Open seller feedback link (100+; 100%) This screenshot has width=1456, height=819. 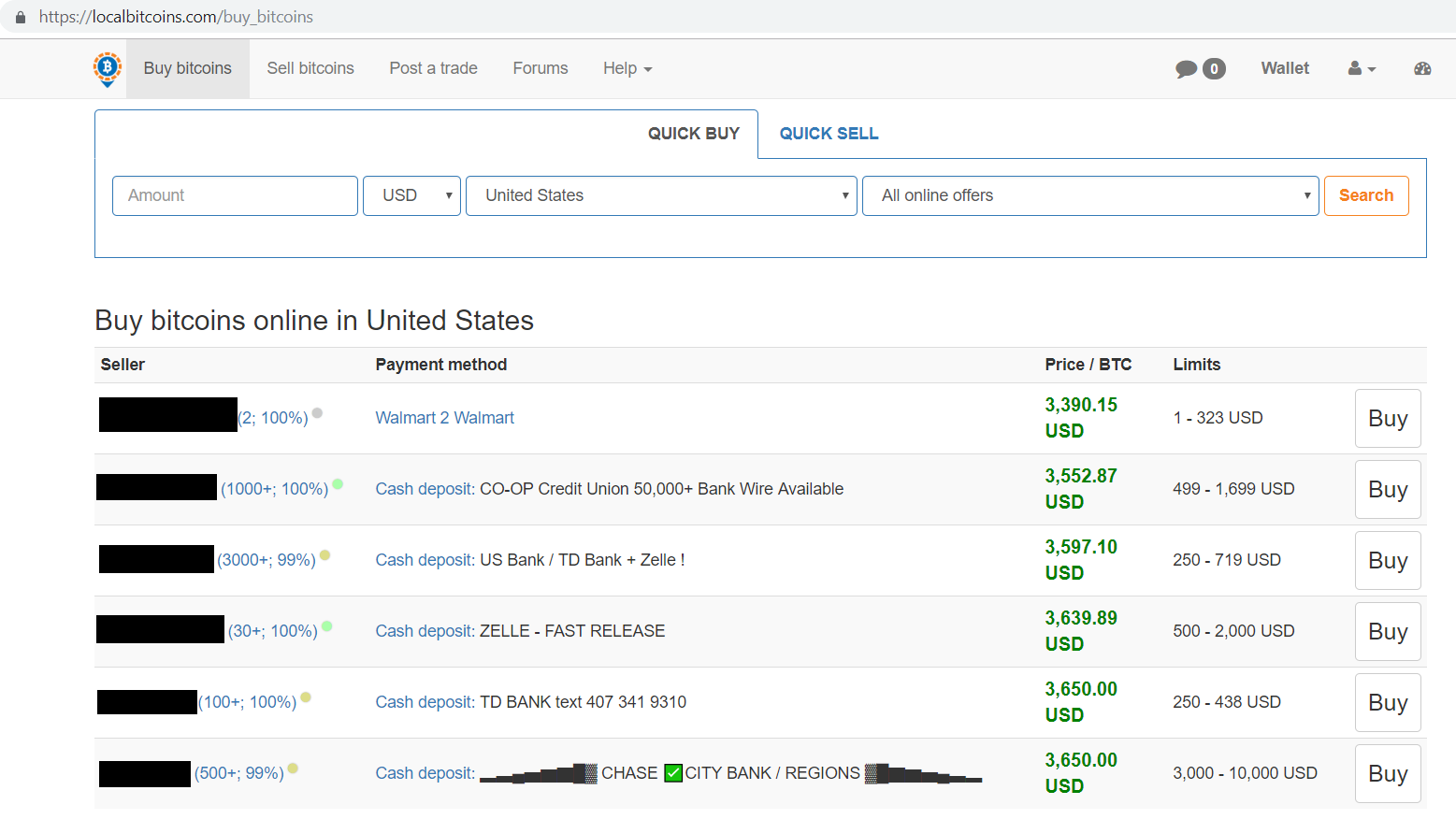point(248,702)
